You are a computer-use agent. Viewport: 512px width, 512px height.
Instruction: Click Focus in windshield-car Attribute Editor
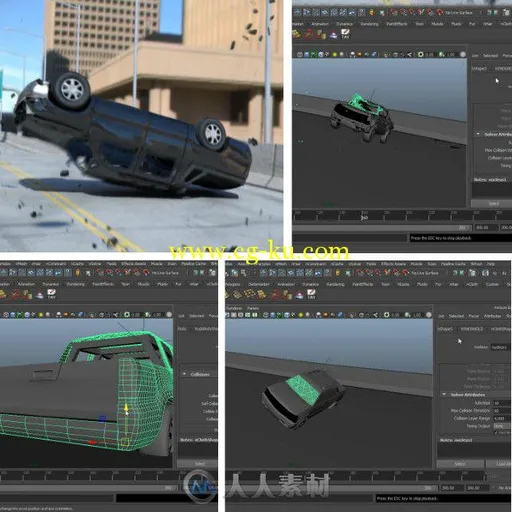474,316
